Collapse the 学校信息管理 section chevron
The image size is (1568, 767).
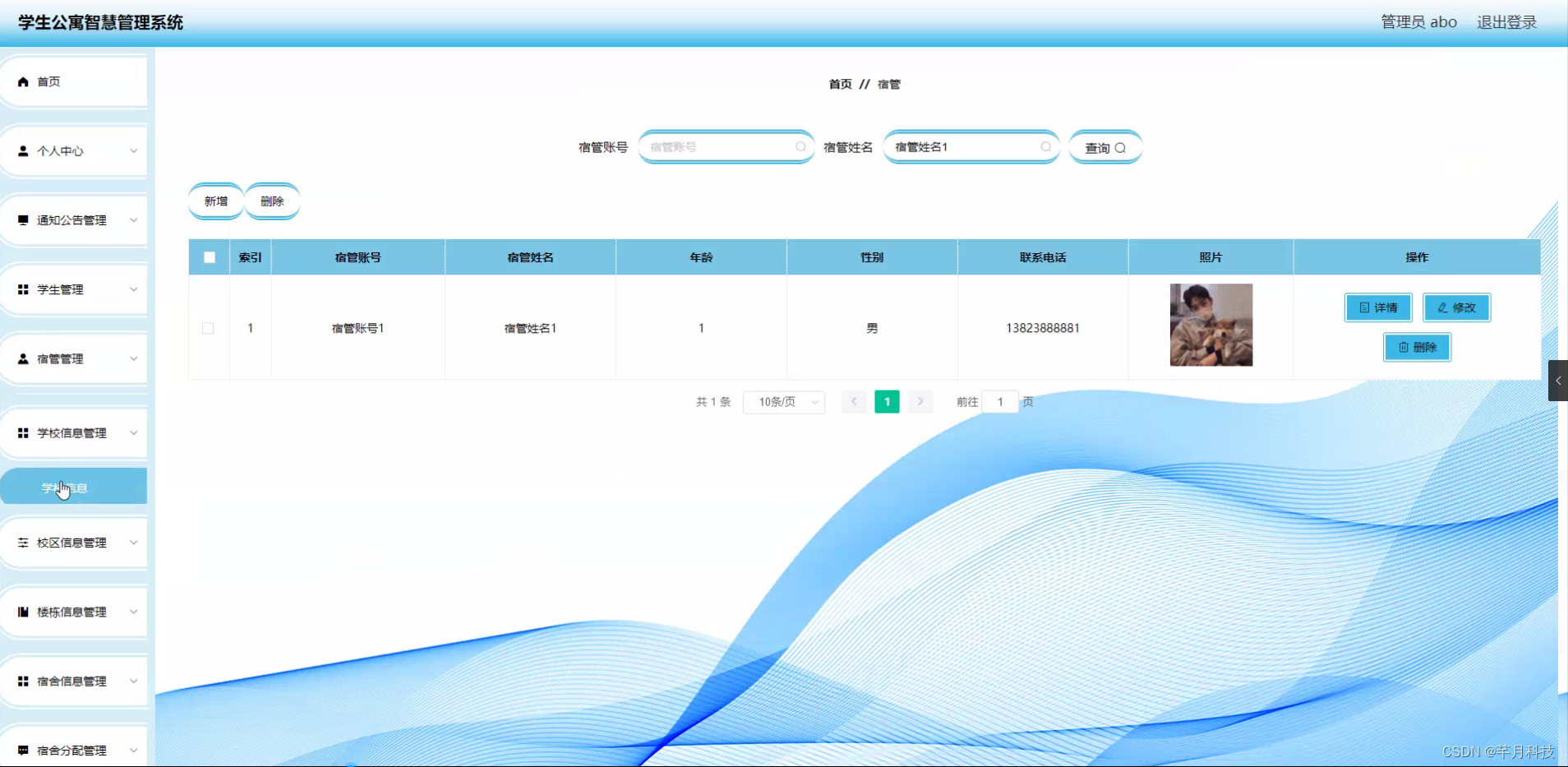tap(134, 432)
